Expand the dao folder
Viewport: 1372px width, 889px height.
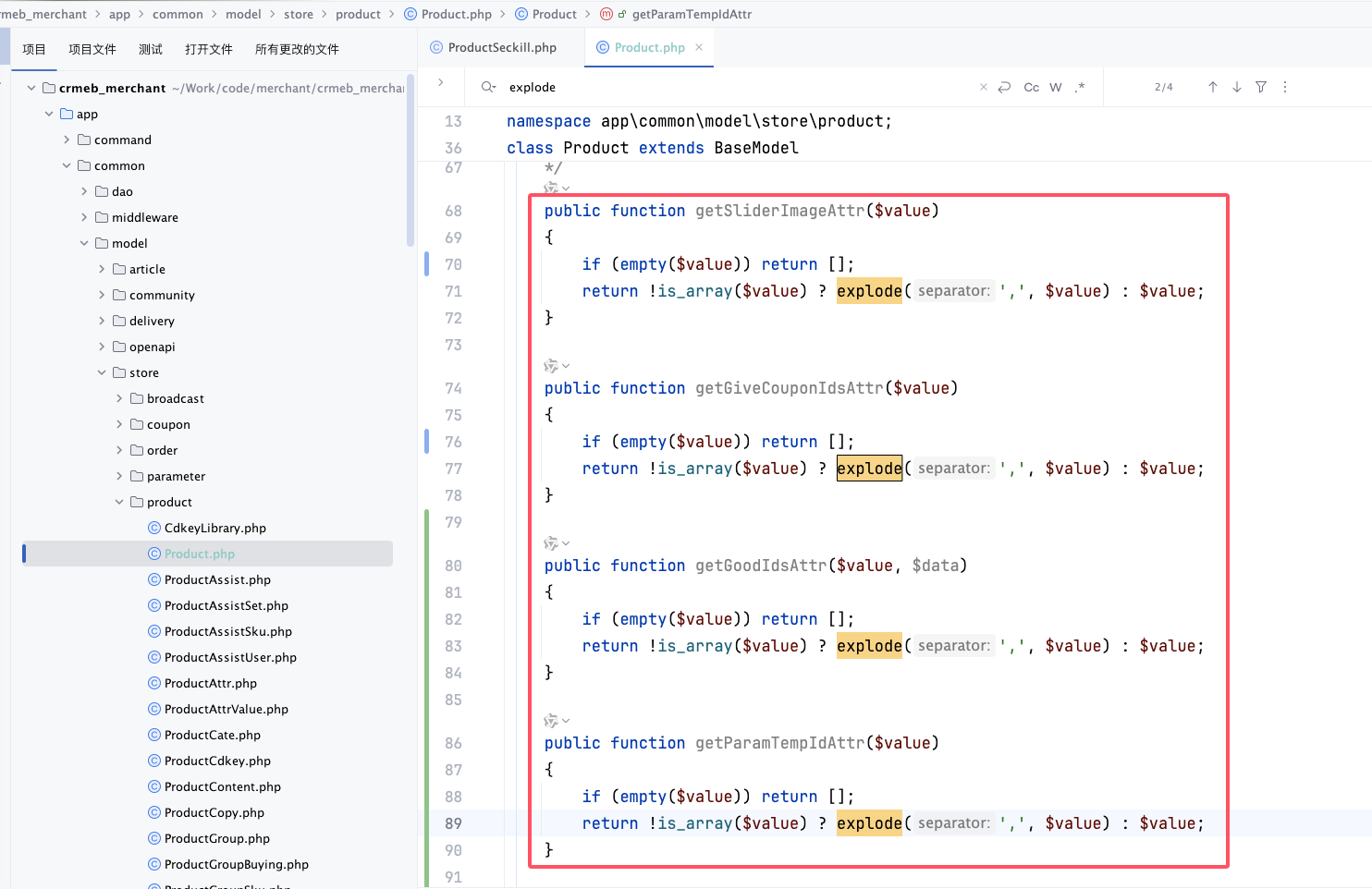[x=84, y=191]
